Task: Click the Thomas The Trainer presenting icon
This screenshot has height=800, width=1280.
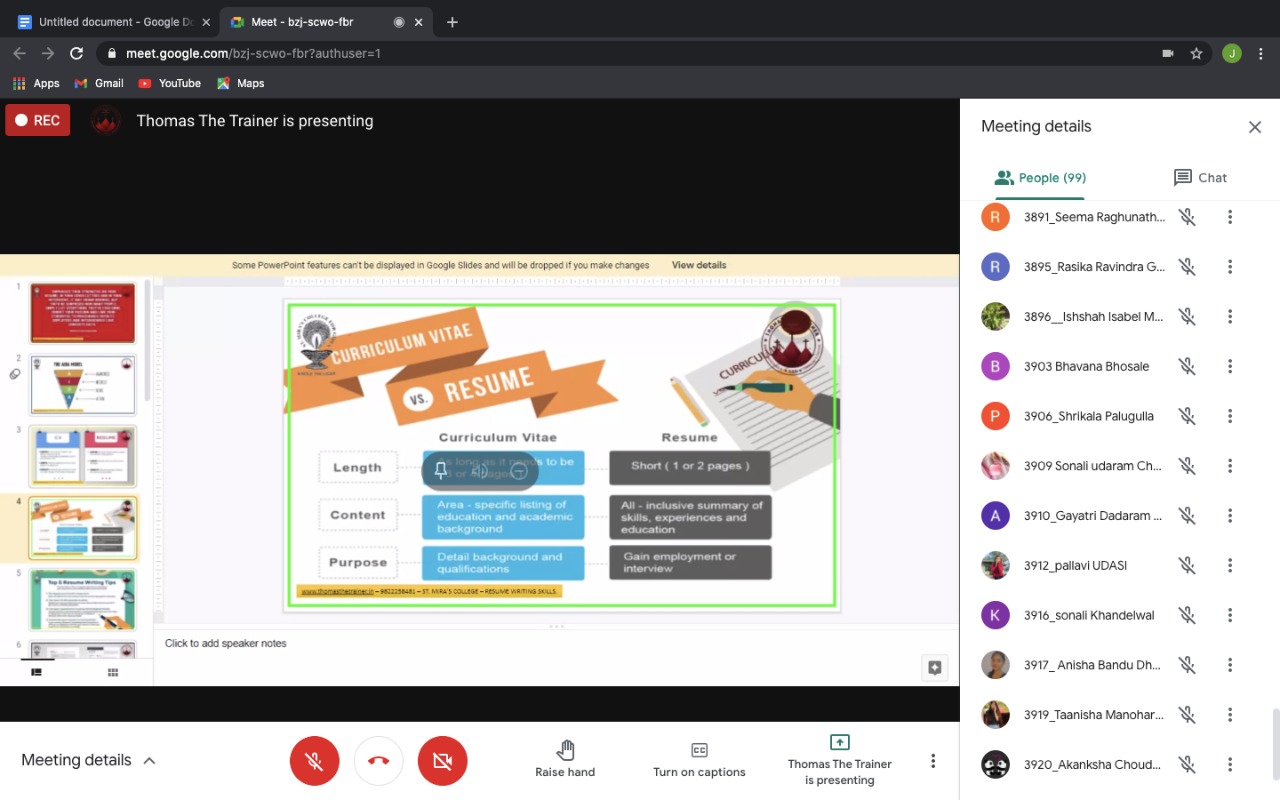Action: click(x=839, y=742)
